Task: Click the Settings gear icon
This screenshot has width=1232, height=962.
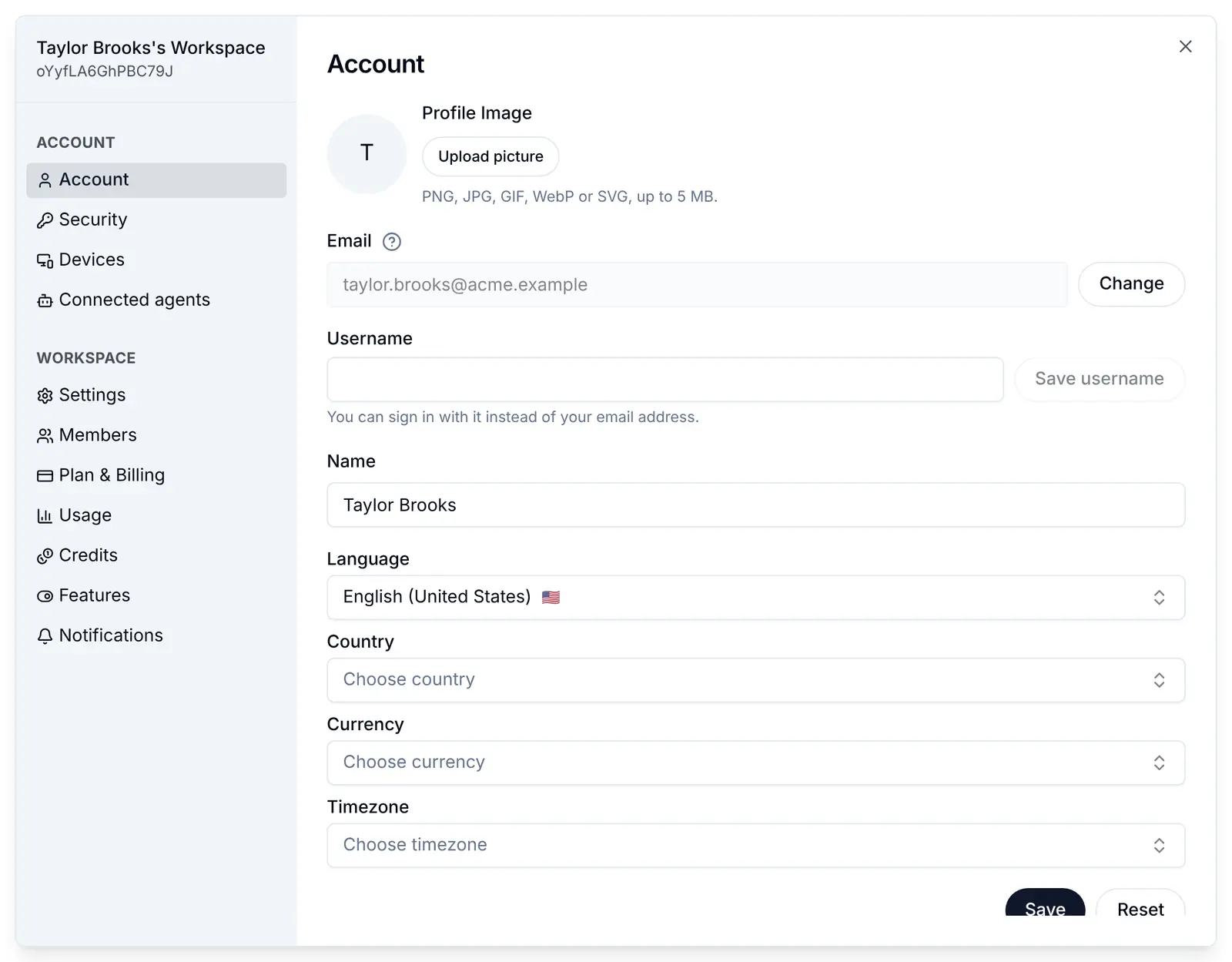Action: [45, 396]
